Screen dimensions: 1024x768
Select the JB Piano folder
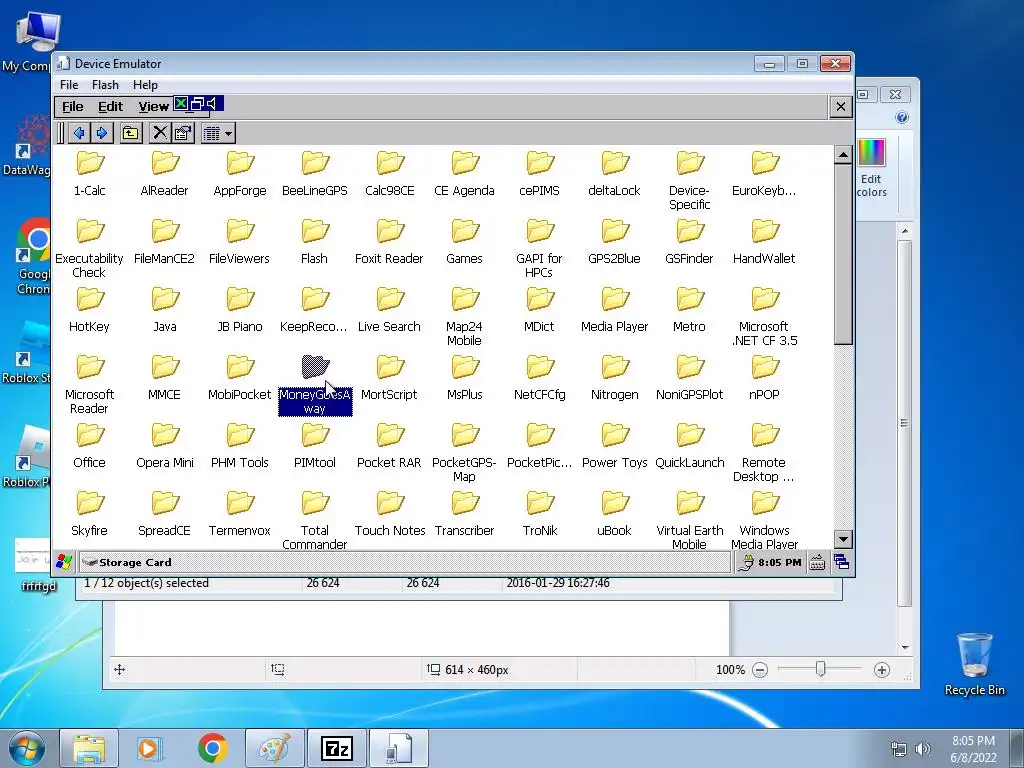240,310
